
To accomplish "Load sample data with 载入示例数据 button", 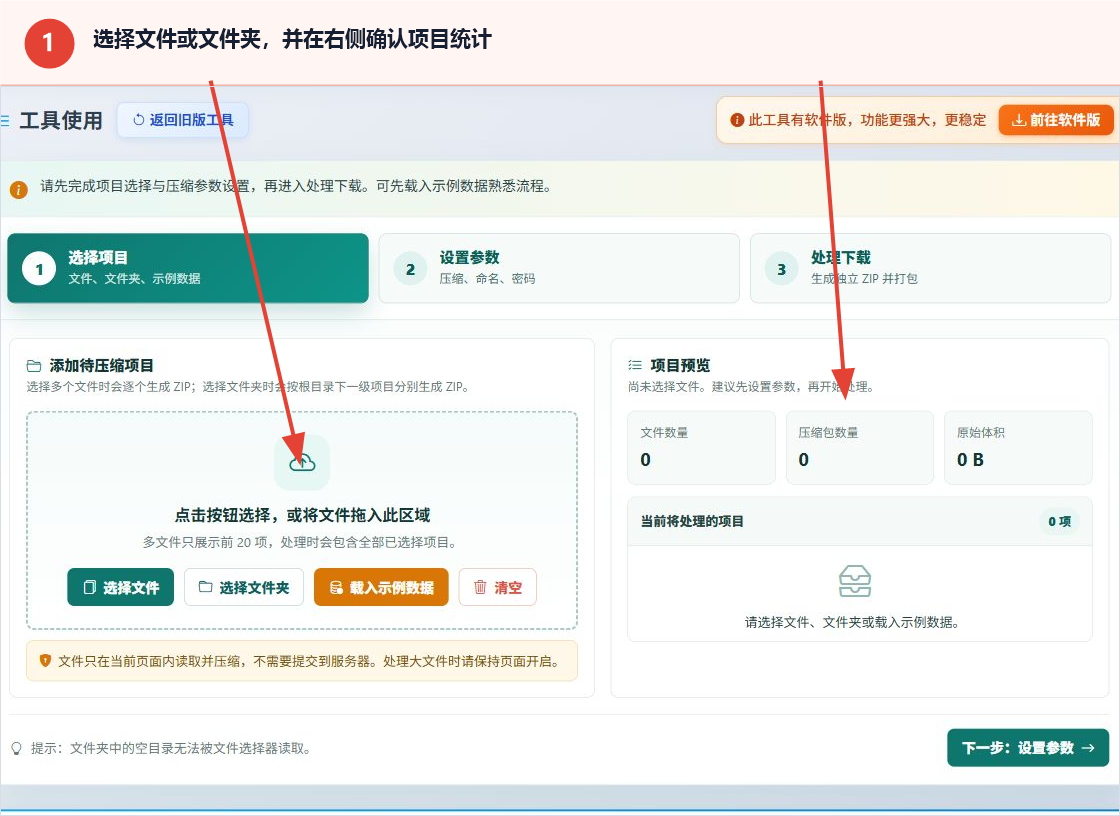I will [x=381, y=587].
